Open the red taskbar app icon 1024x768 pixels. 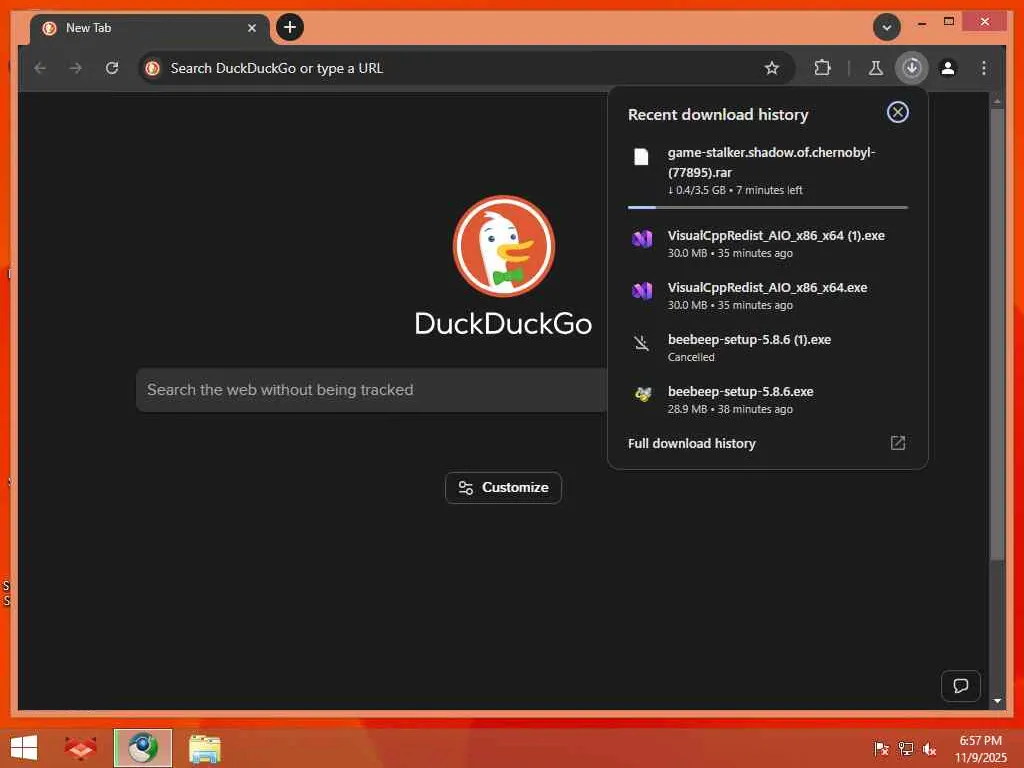80,748
